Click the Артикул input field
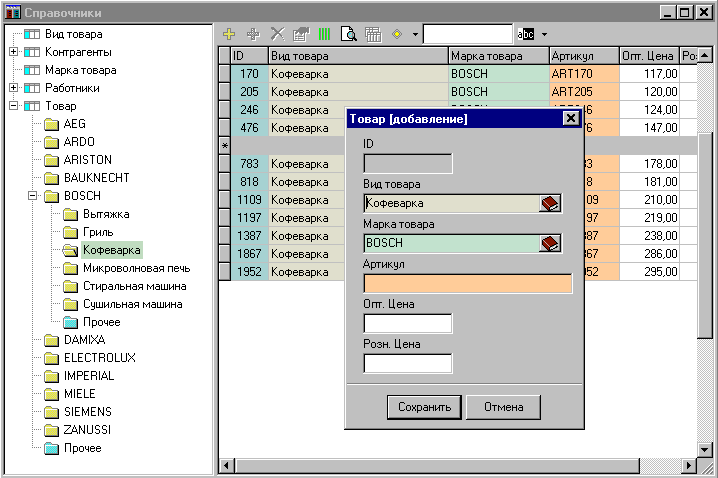This screenshot has width=718, height=478. [x=468, y=283]
